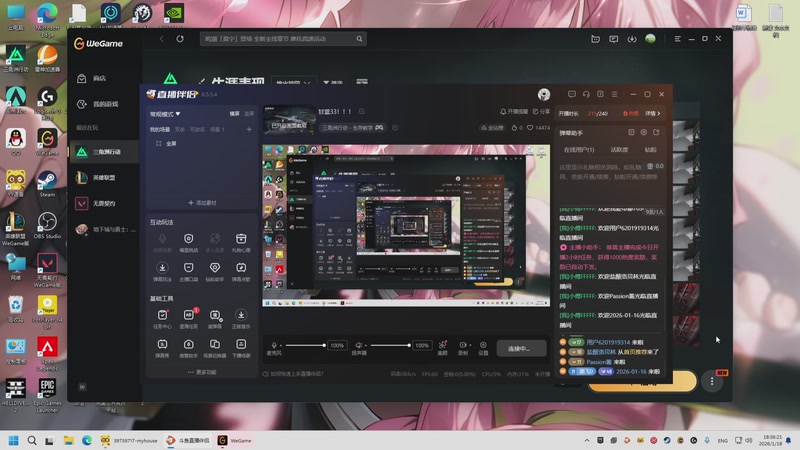Open 详情 details arrow
The image size is (800, 450).
[653, 113]
